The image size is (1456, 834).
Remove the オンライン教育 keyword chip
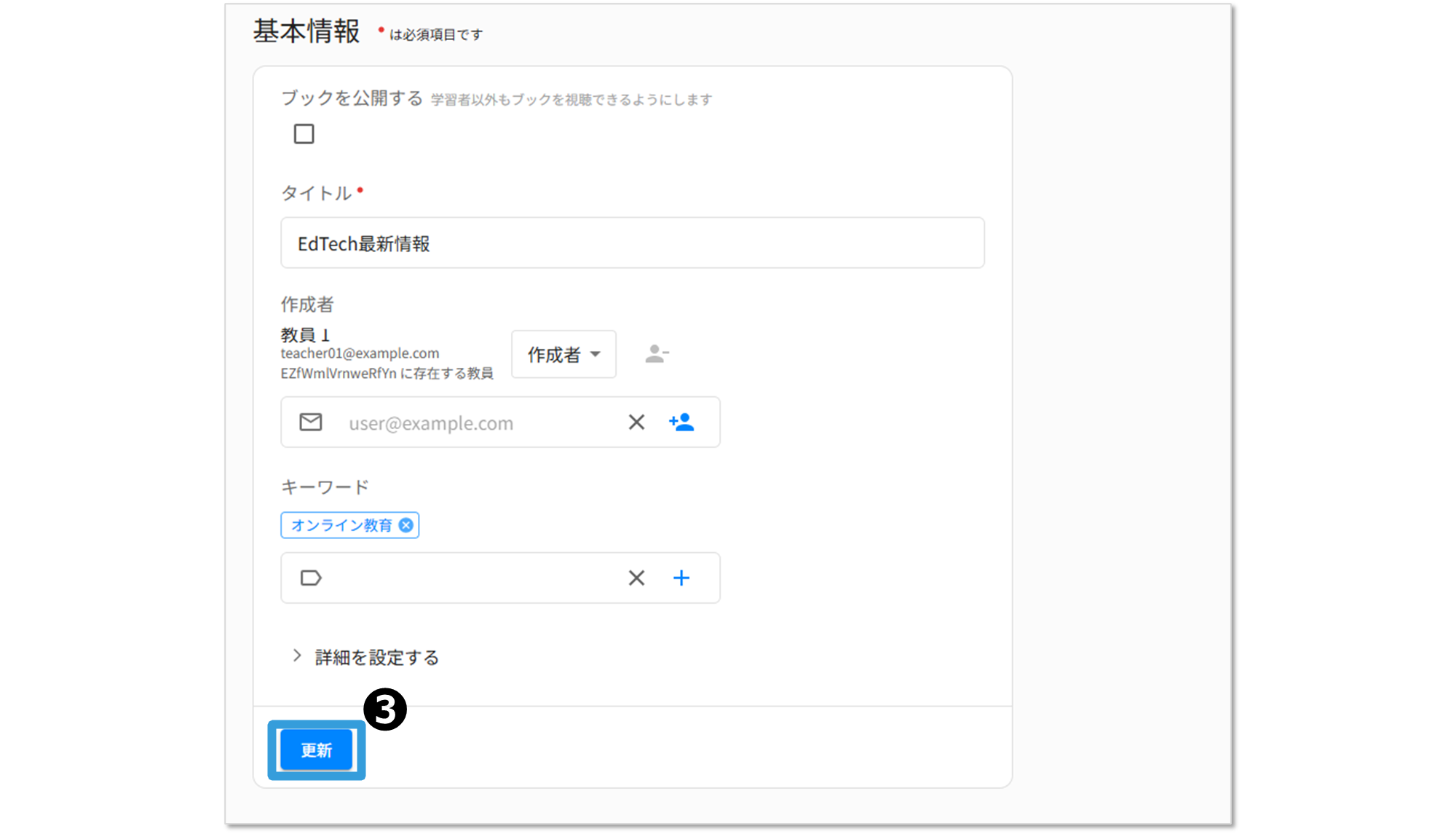pos(406,525)
